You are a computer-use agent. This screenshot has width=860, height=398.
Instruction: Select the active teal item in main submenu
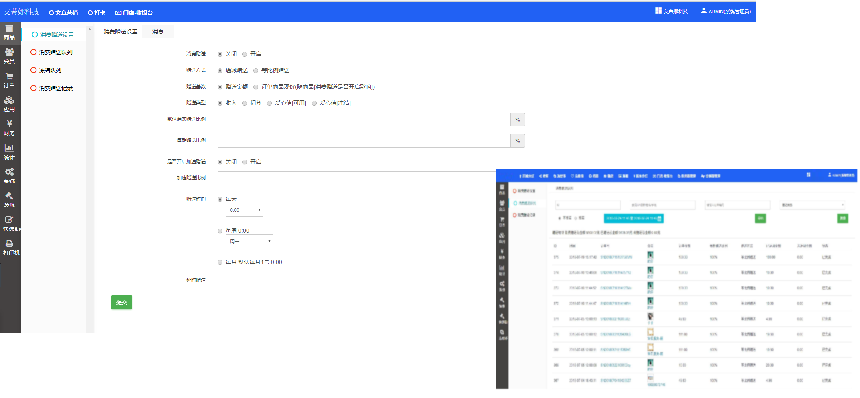coord(53,34)
